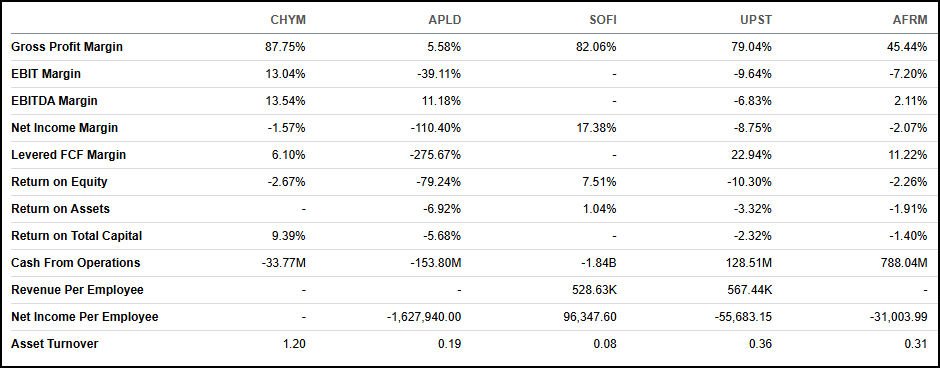This screenshot has height=368, width=940.
Task: Select the EBIT Margin row label
Action: (x=46, y=74)
